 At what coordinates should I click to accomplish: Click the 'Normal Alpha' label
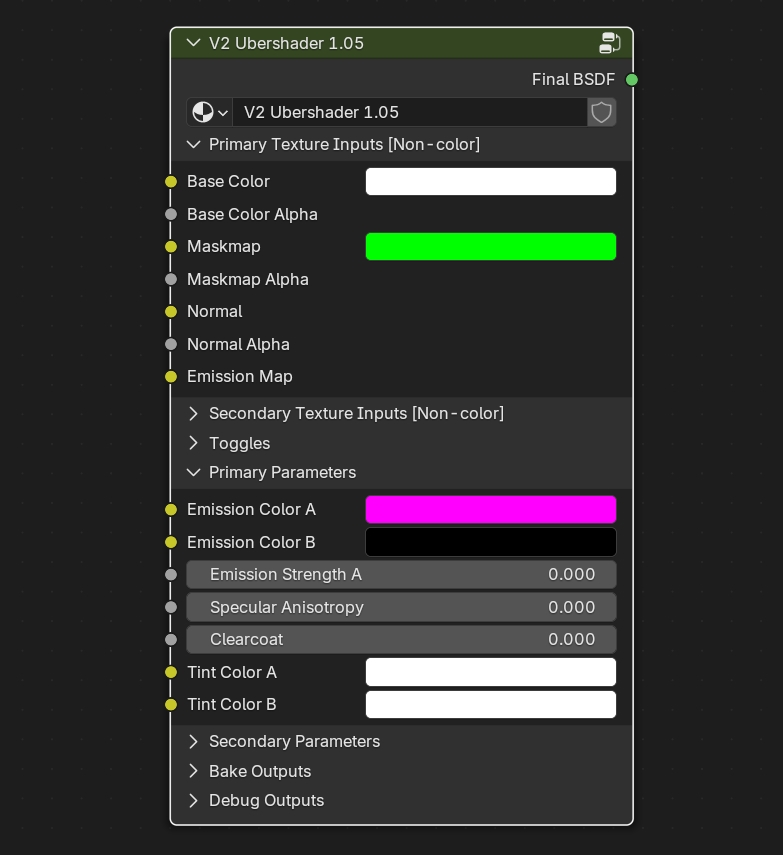(x=238, y=344)
